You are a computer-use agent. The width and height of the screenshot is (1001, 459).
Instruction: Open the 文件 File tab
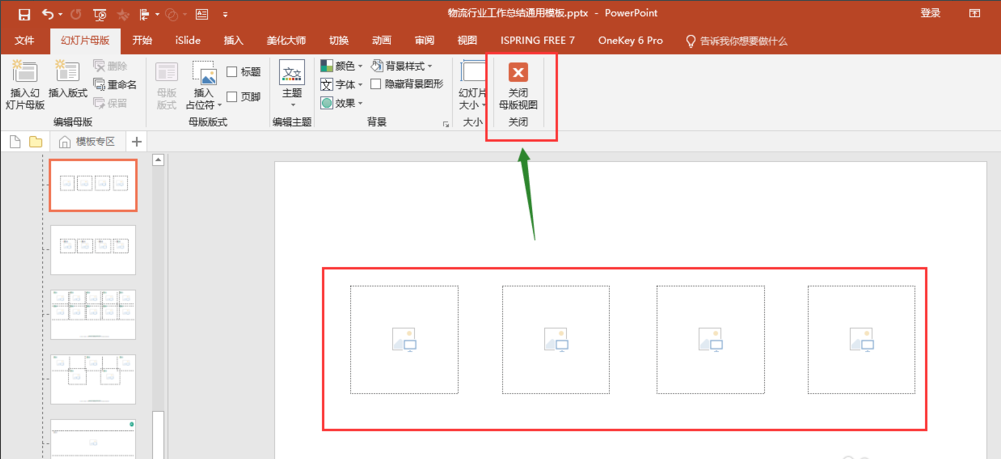pyautogui.click(x=24, y=41)
